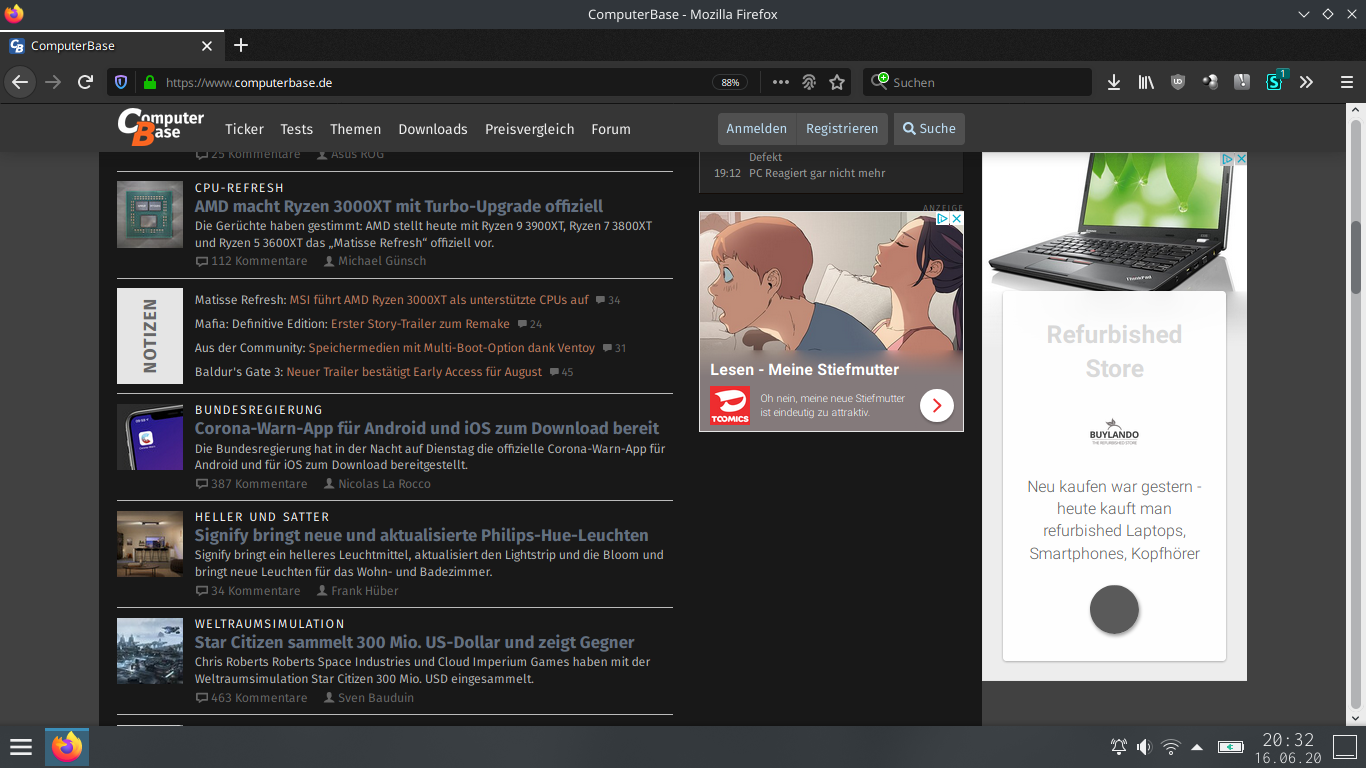Open the Downloads panel in Firefox

1114,82
